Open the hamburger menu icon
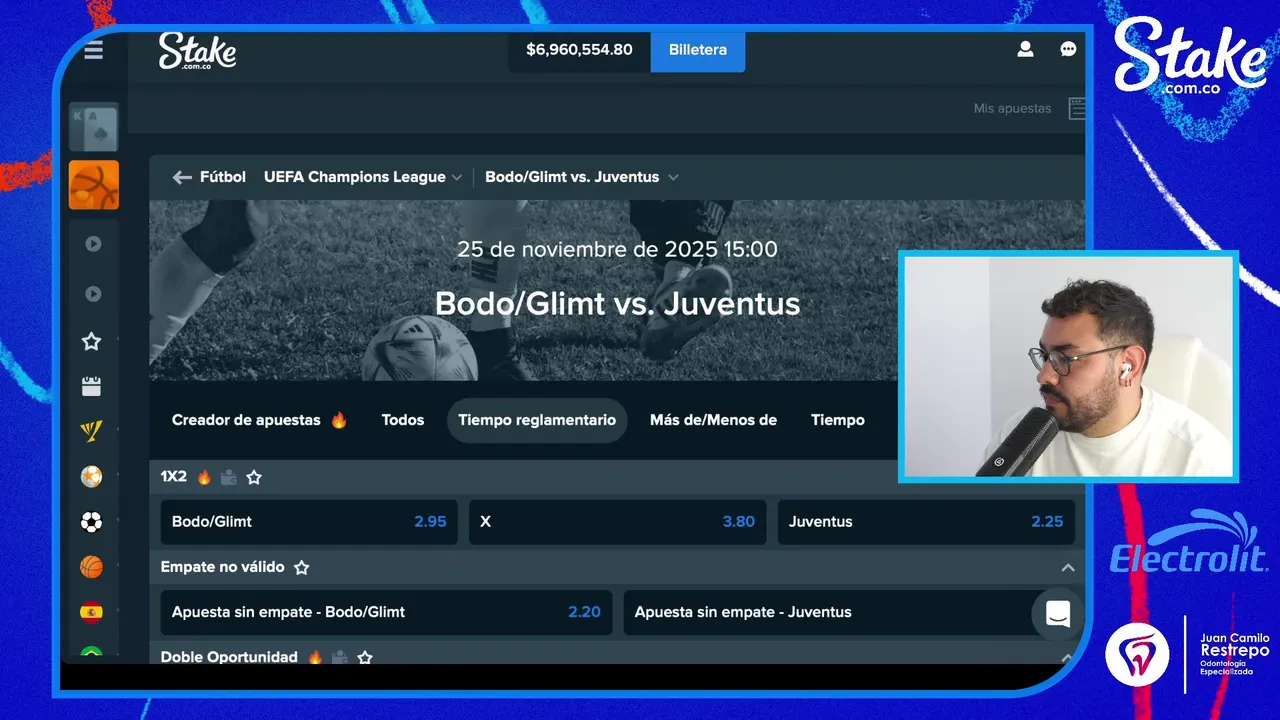Viewport: 1280px width, 720px height. (93, 50)
